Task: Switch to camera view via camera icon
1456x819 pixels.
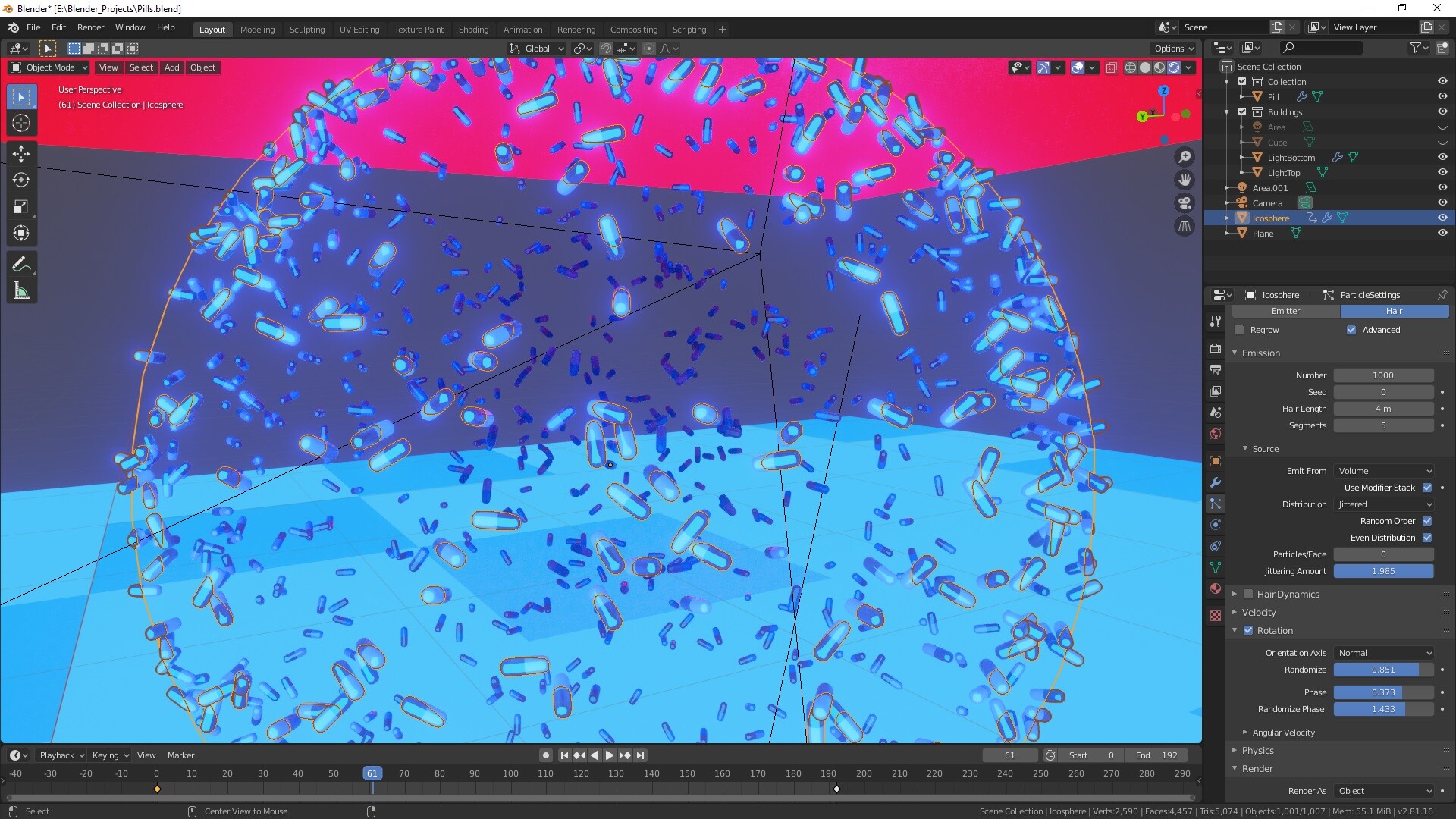Action: pyautogui.click(x=1185, y=202)
